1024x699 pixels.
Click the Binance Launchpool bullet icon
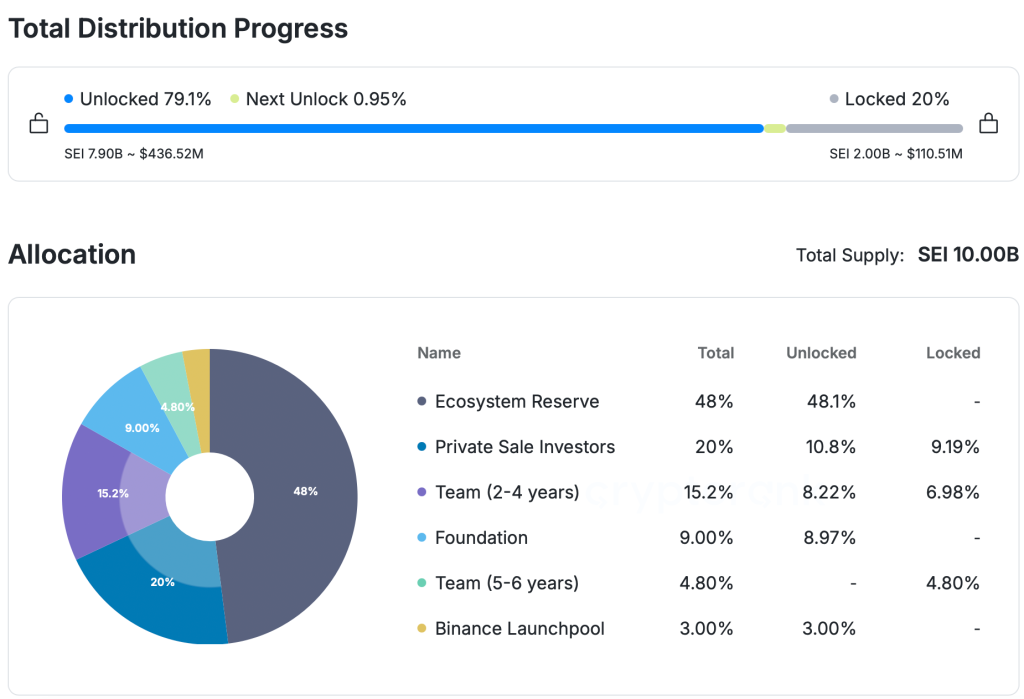pos(424,629)
